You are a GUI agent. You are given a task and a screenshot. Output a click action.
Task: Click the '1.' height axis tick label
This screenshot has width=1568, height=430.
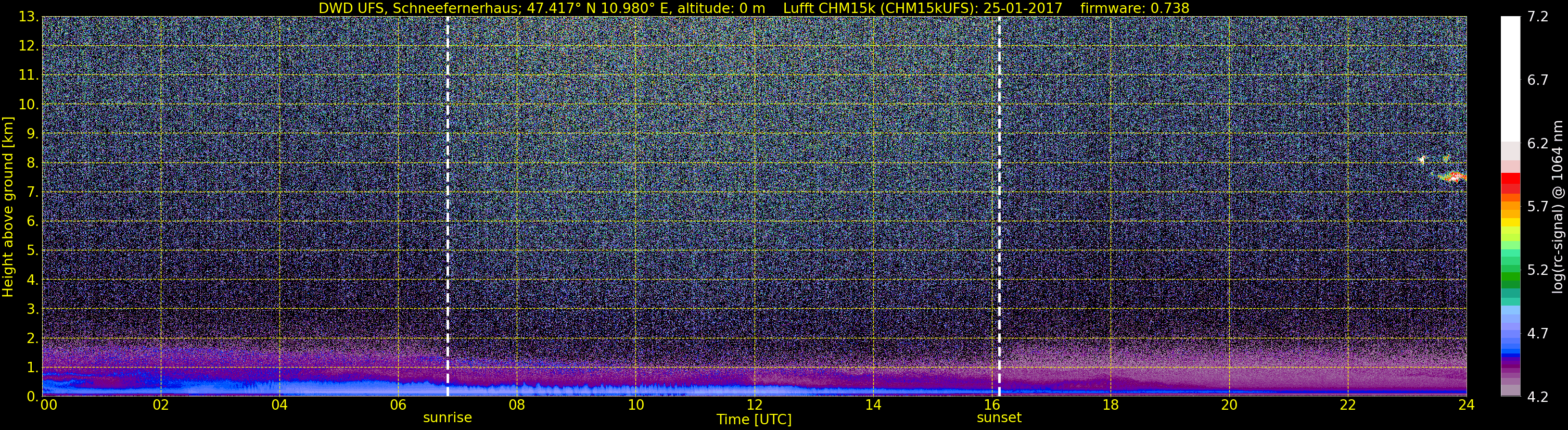pos(33,368)
